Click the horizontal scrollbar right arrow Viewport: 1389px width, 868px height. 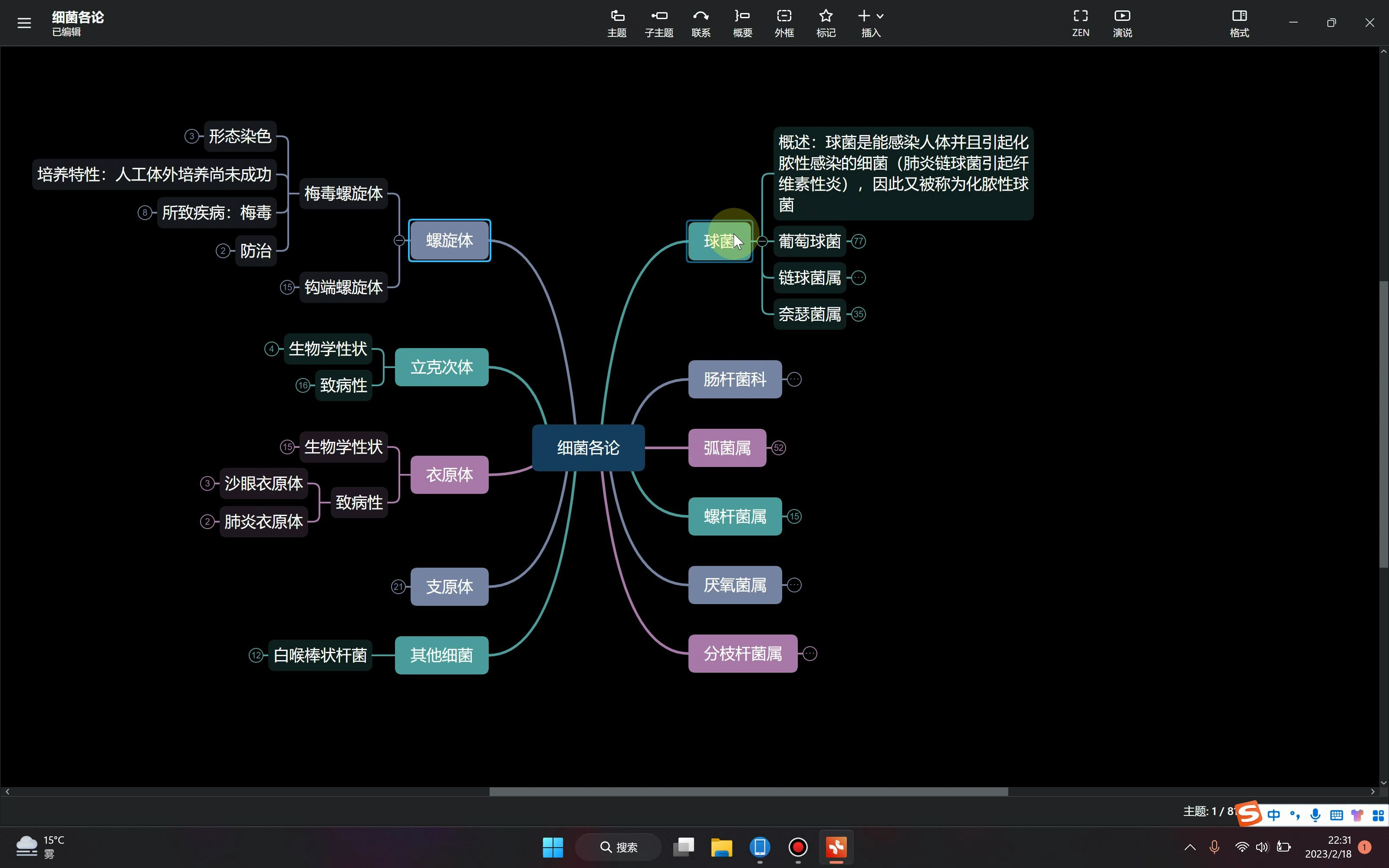[x=1373, y=792]
